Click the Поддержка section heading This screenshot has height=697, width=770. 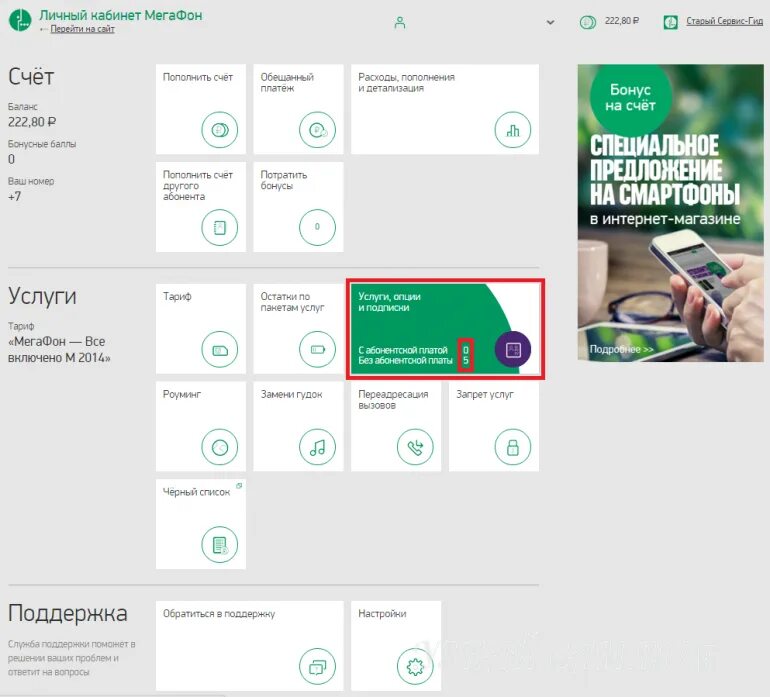68,613
